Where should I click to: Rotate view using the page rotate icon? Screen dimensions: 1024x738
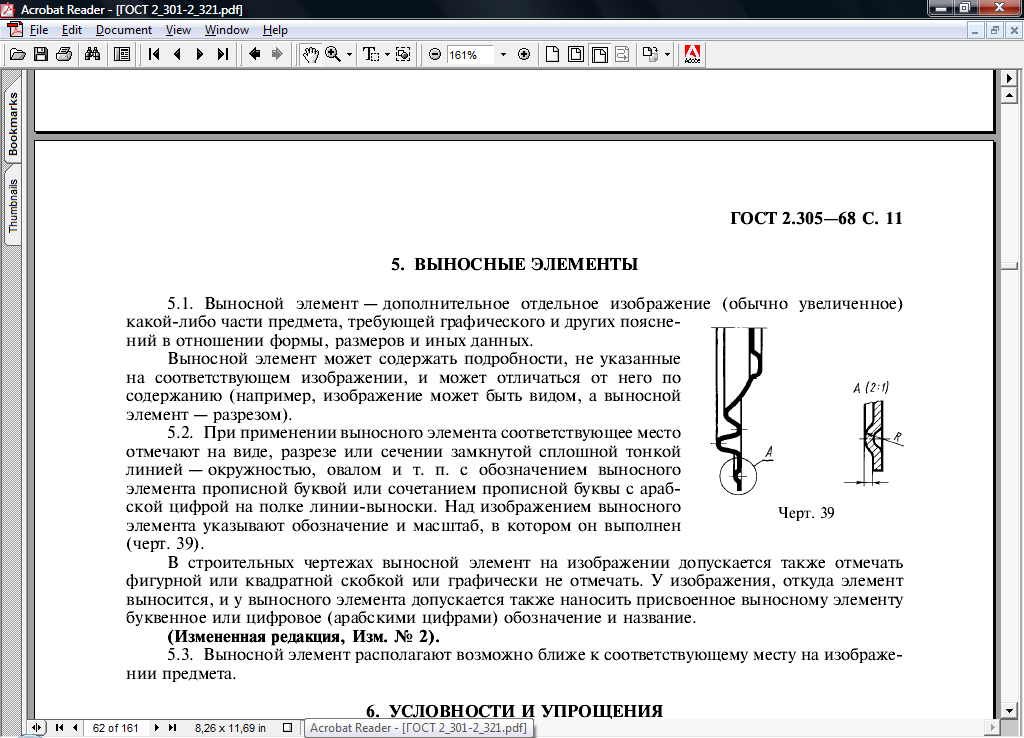[x=650, y=54]
